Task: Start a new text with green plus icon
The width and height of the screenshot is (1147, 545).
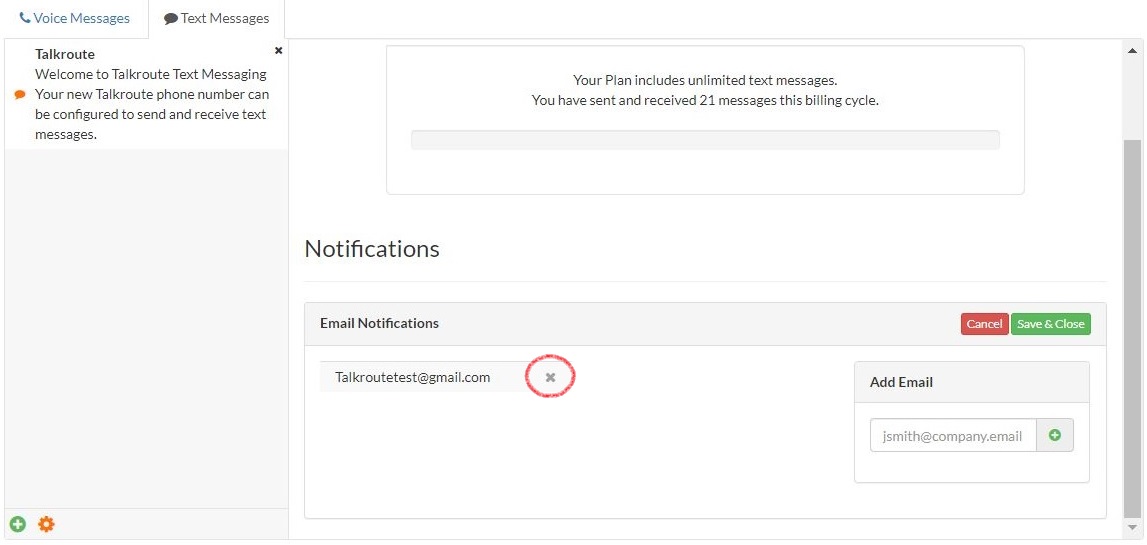Action: (18, 524)
